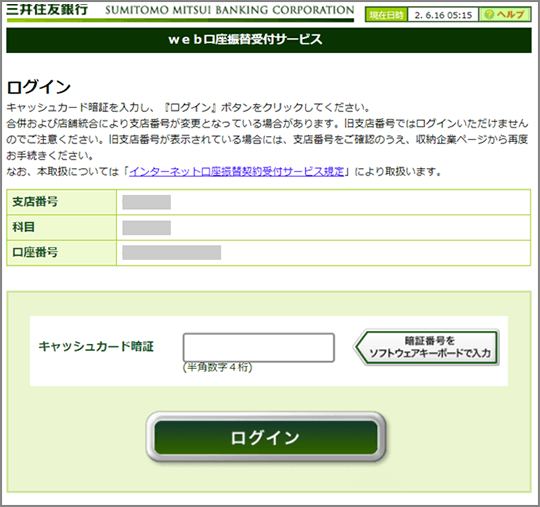Click SUMITOMO MITSUI BANKING CORPORATION text

click(229, 10)
